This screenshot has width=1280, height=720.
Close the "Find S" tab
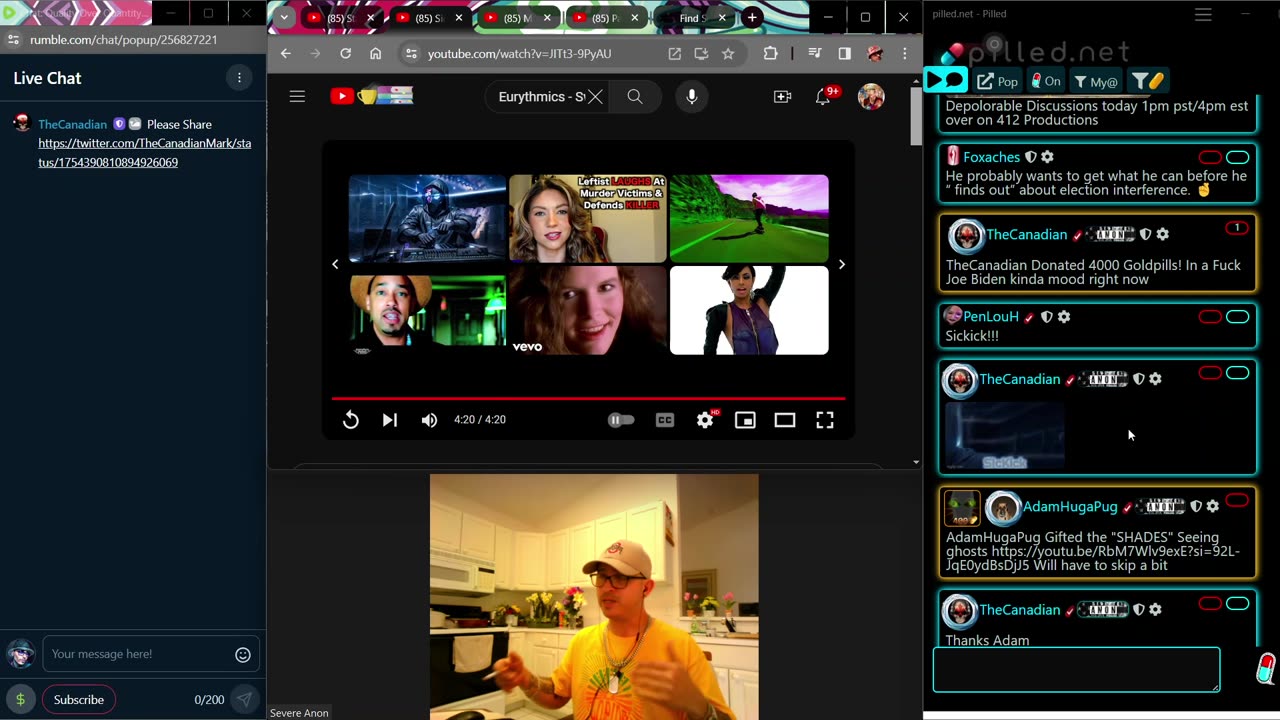[722, 18]
